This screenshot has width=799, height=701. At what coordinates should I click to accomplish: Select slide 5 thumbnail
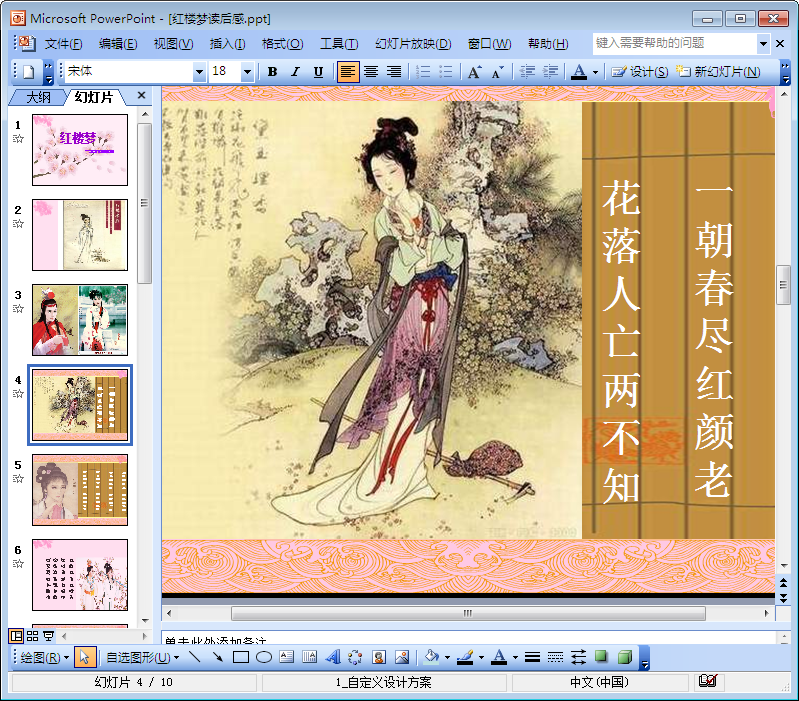coord(80,490)
